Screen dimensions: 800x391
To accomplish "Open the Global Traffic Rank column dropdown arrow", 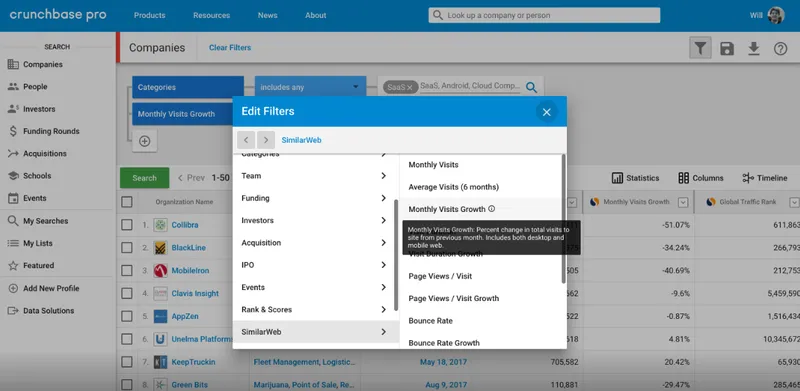I will [794, 202].
